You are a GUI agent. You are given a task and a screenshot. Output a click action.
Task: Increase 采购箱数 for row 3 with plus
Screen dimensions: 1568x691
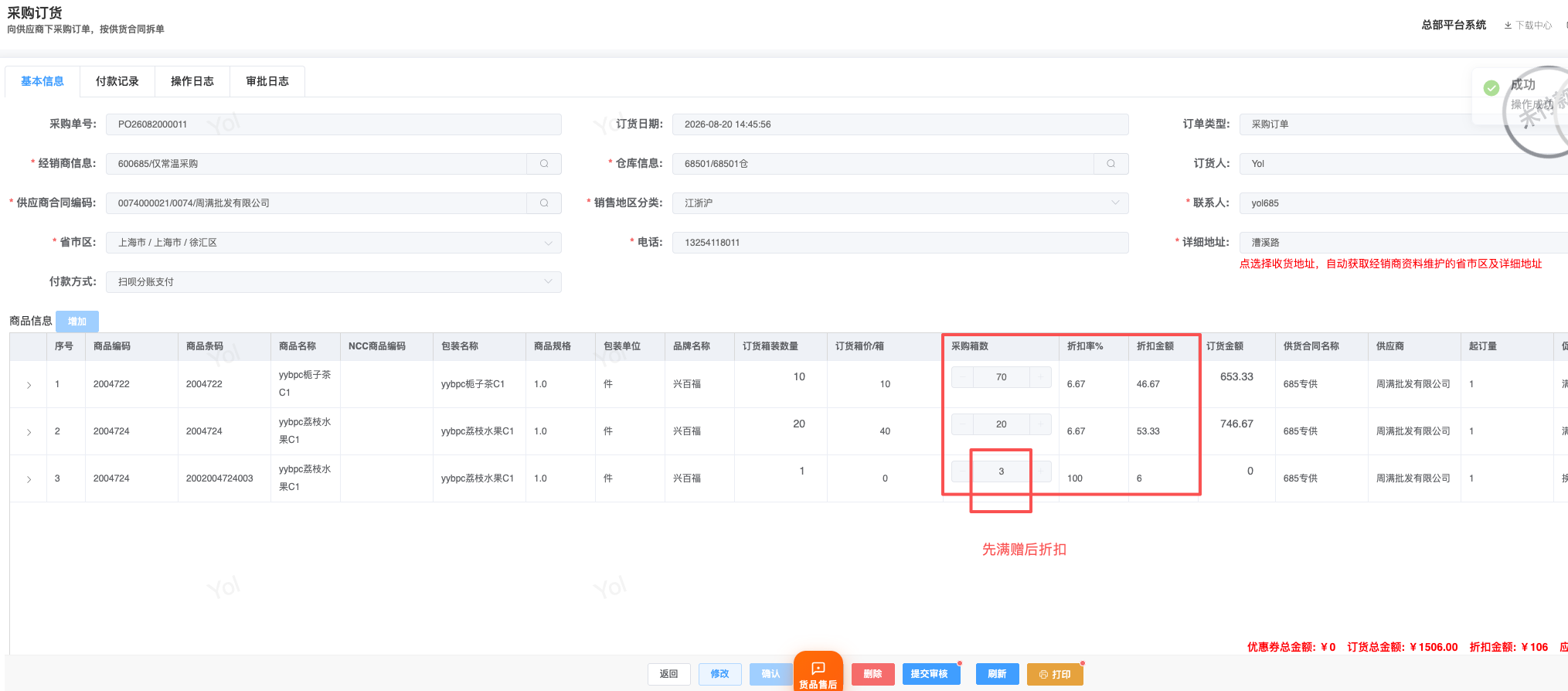click(x=1041, y=471)
